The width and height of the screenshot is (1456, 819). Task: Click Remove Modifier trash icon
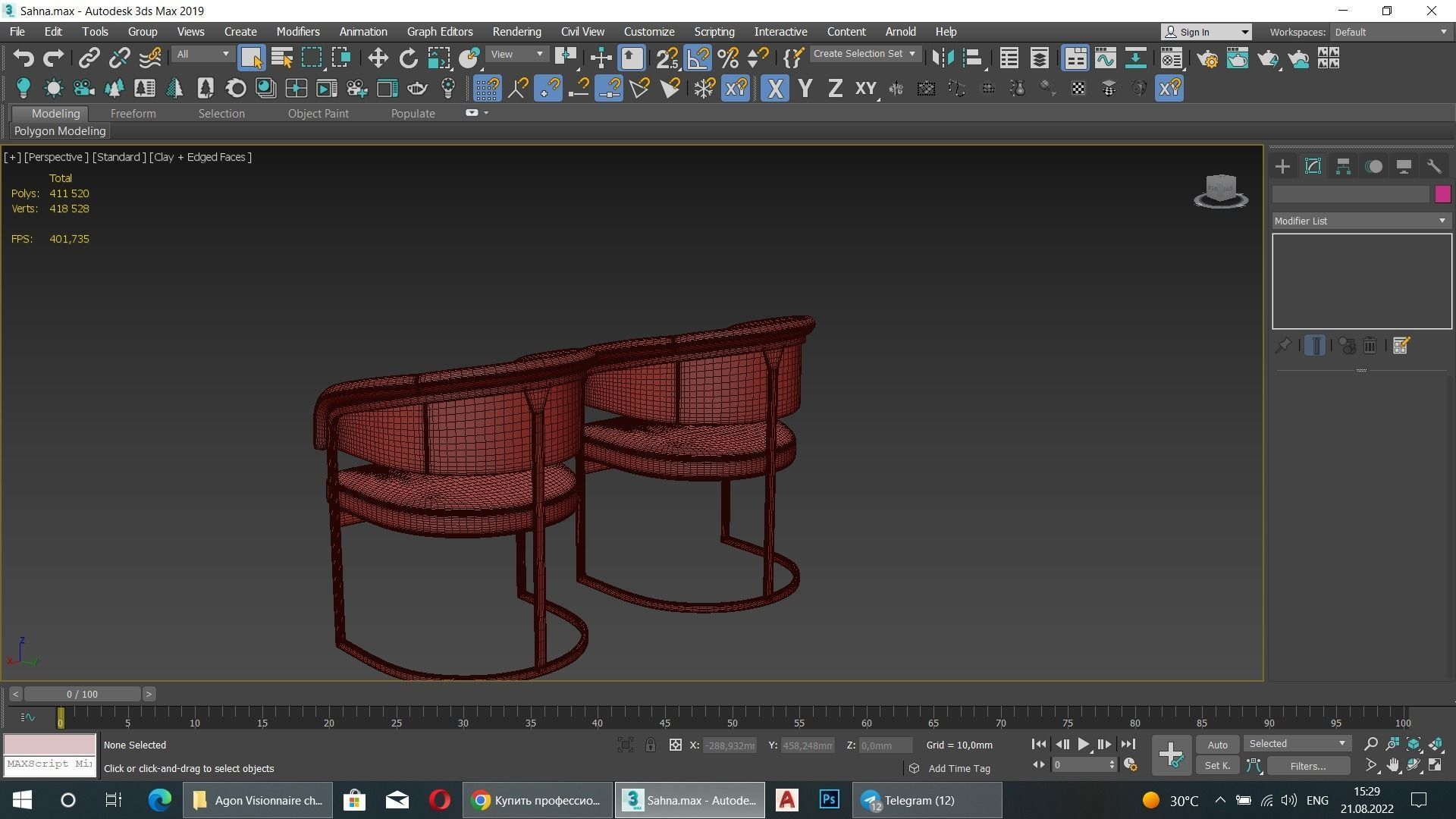pyautogui.click(x=1370, y=346)
